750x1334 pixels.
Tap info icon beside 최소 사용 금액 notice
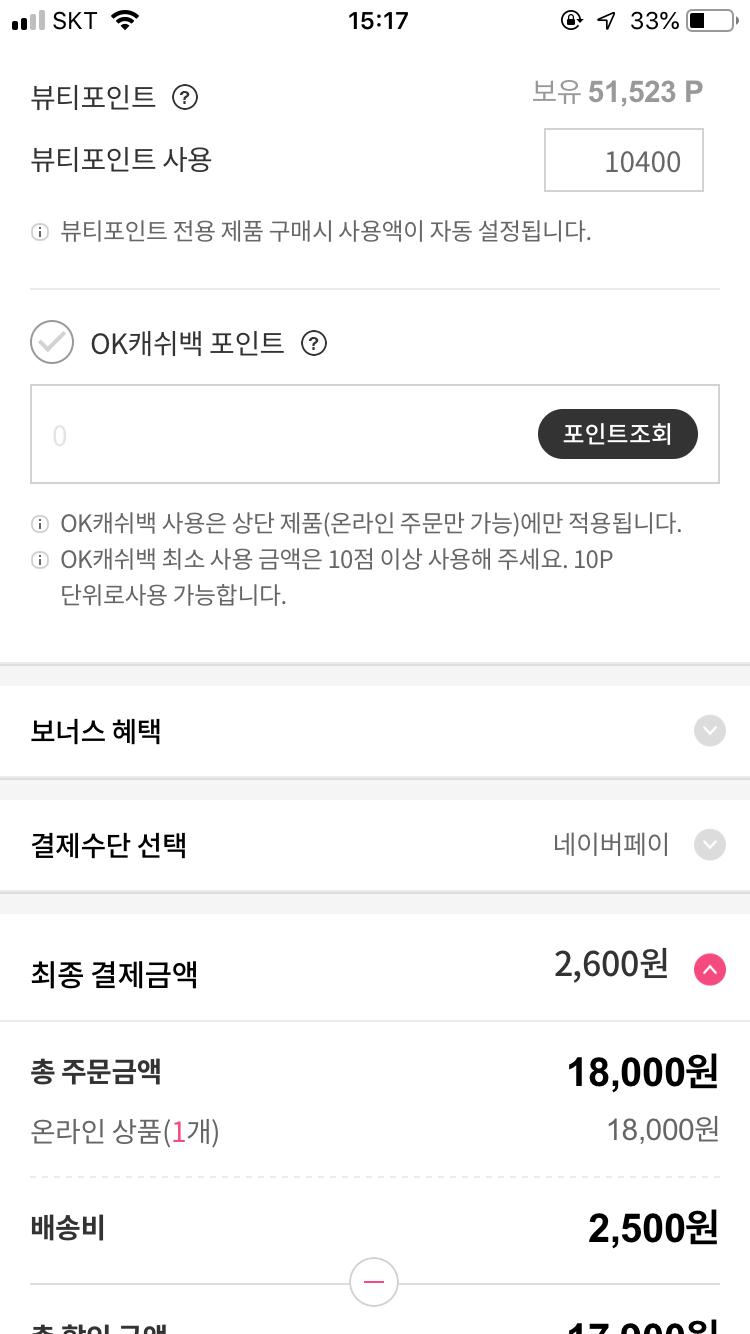[40, 560]
